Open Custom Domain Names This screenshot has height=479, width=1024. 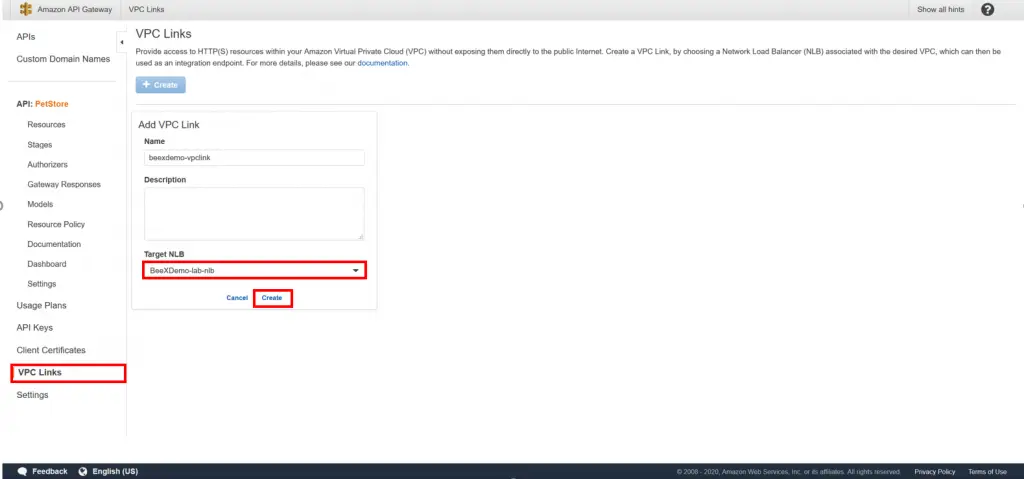coord(63,59)
